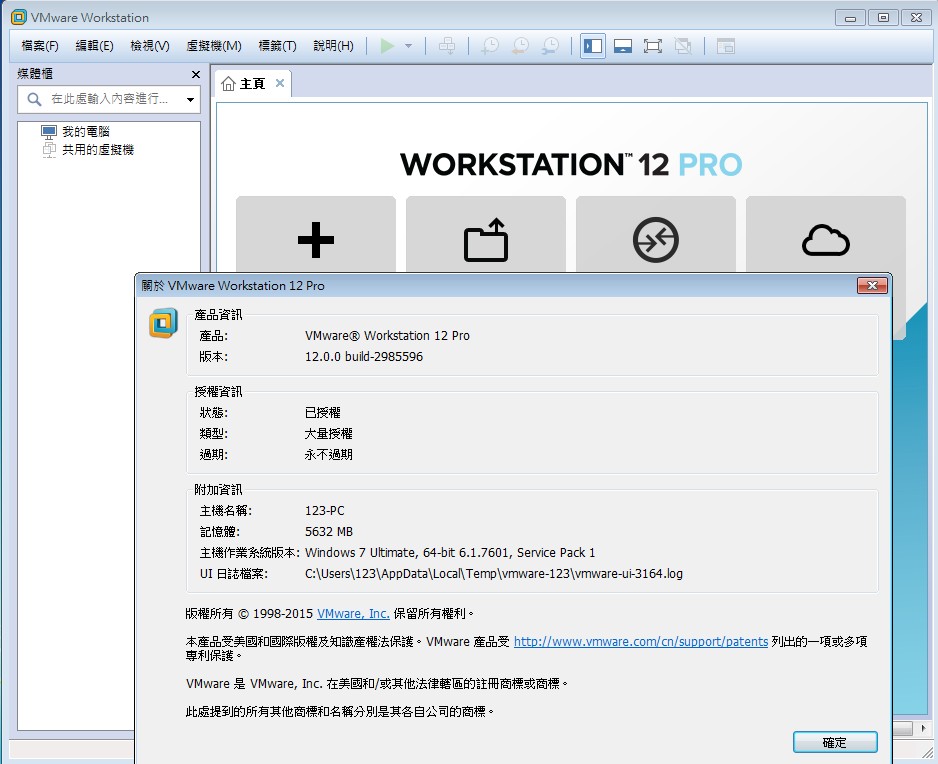Click the home icon on 主頁 tab

coord(229,84)
